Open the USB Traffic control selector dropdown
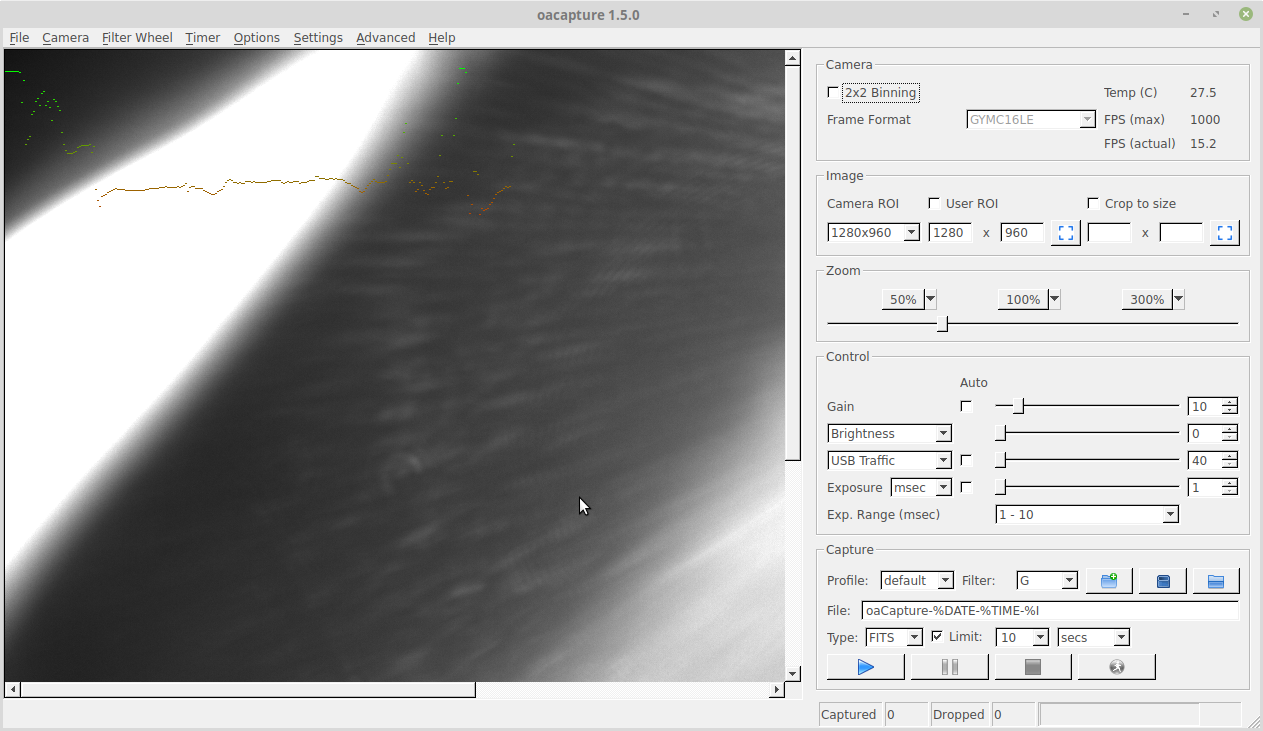 (890, 461)
